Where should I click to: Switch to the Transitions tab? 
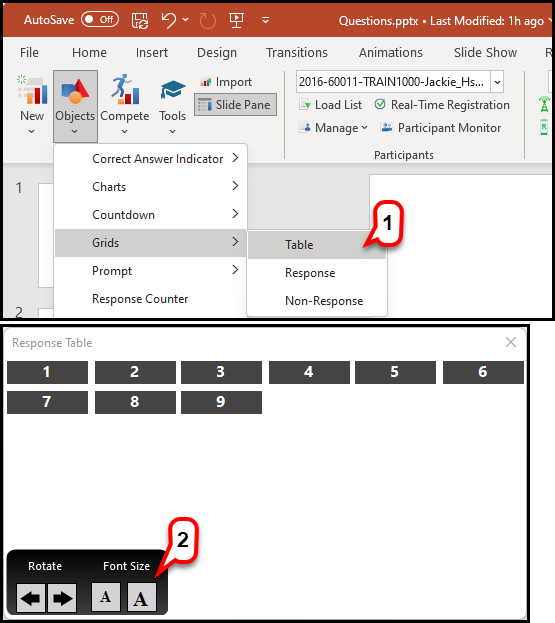(x=297, y=52)
